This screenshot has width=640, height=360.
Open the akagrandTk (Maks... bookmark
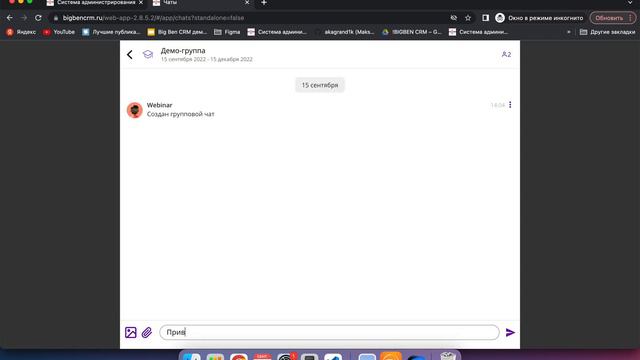pos(345,32)
